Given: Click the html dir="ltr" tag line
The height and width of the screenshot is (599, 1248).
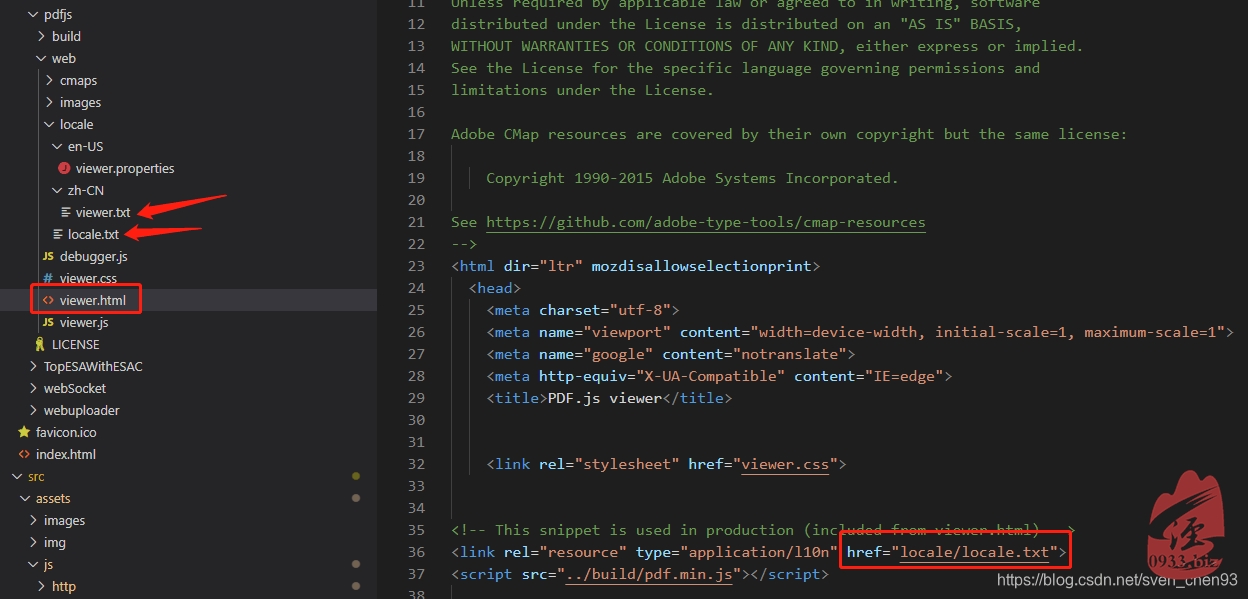Looking at the screenshot, I should [635, 266].
